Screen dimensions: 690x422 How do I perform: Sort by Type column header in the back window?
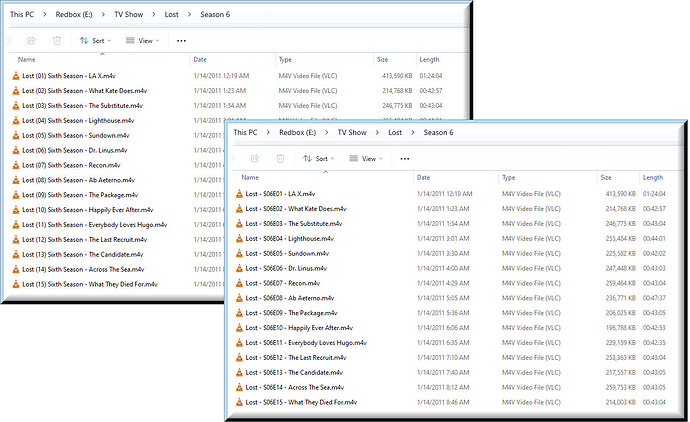click(285, 59)
